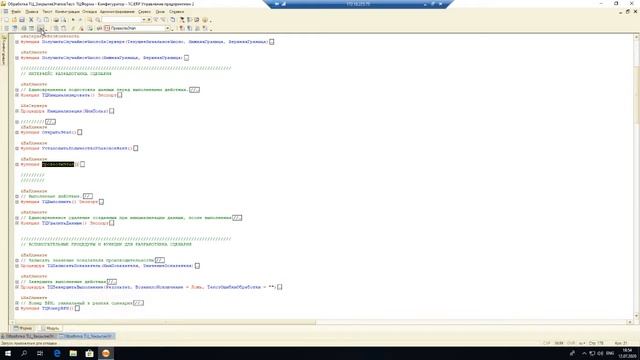Click the volume icon in system tray
The width and height of the screenshot is (640, 360).
(600, 353)
